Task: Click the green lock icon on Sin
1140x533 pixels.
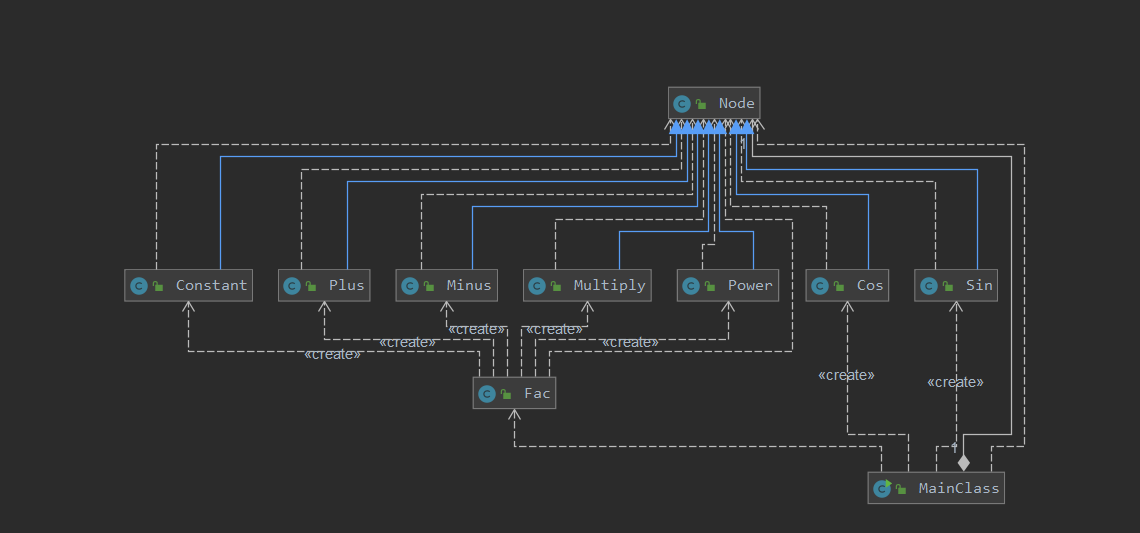Action: [x=947, y=286]
